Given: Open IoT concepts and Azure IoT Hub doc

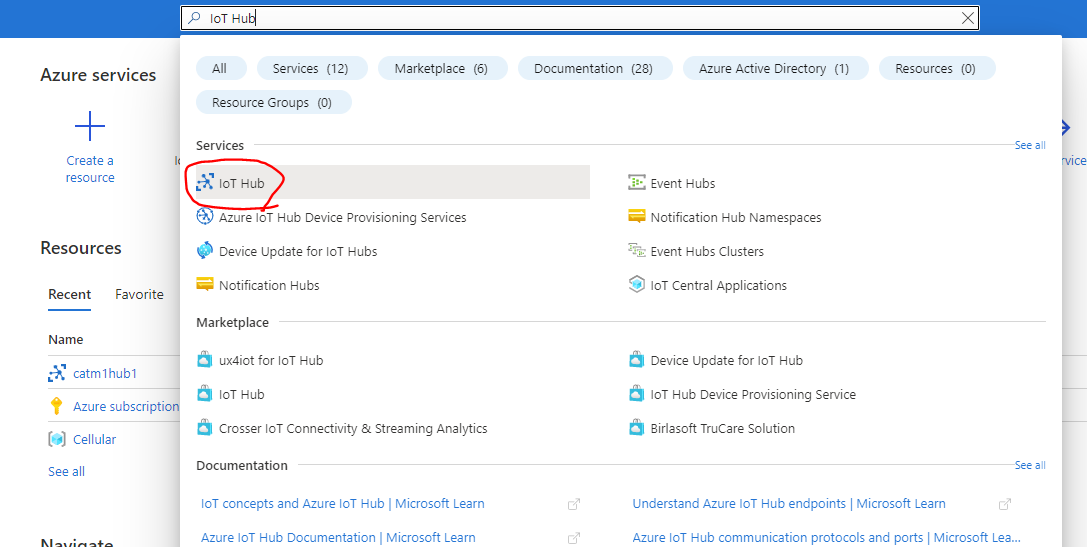Looking at the screenshot, I should click(x=342, y=504).
